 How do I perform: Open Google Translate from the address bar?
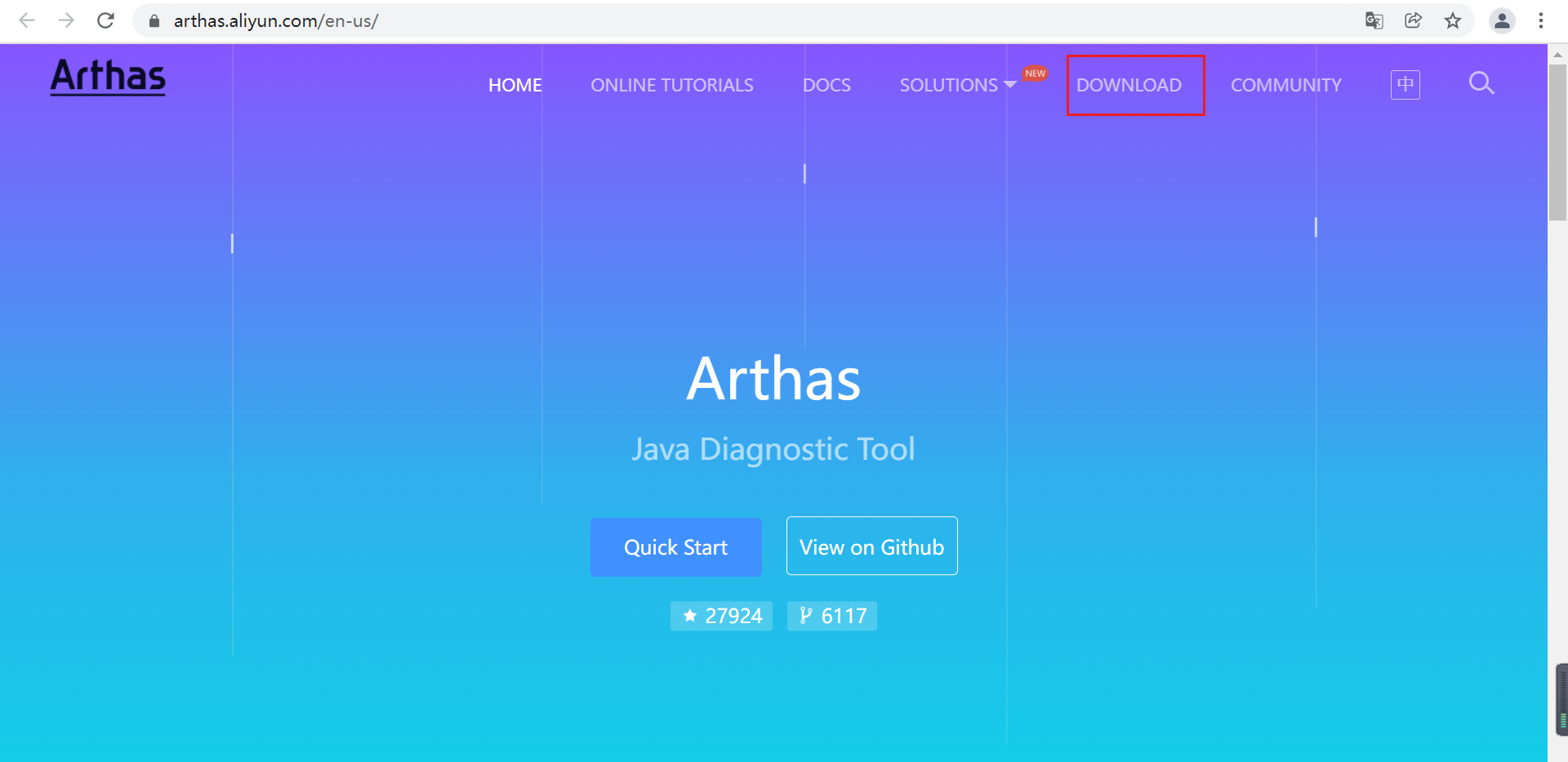point(1374,21)
